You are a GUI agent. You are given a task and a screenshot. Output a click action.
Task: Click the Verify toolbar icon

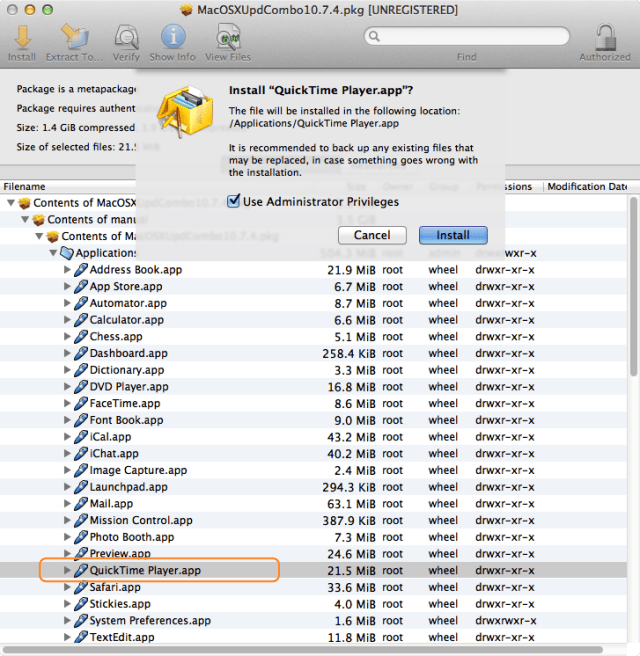pos(126,38)
